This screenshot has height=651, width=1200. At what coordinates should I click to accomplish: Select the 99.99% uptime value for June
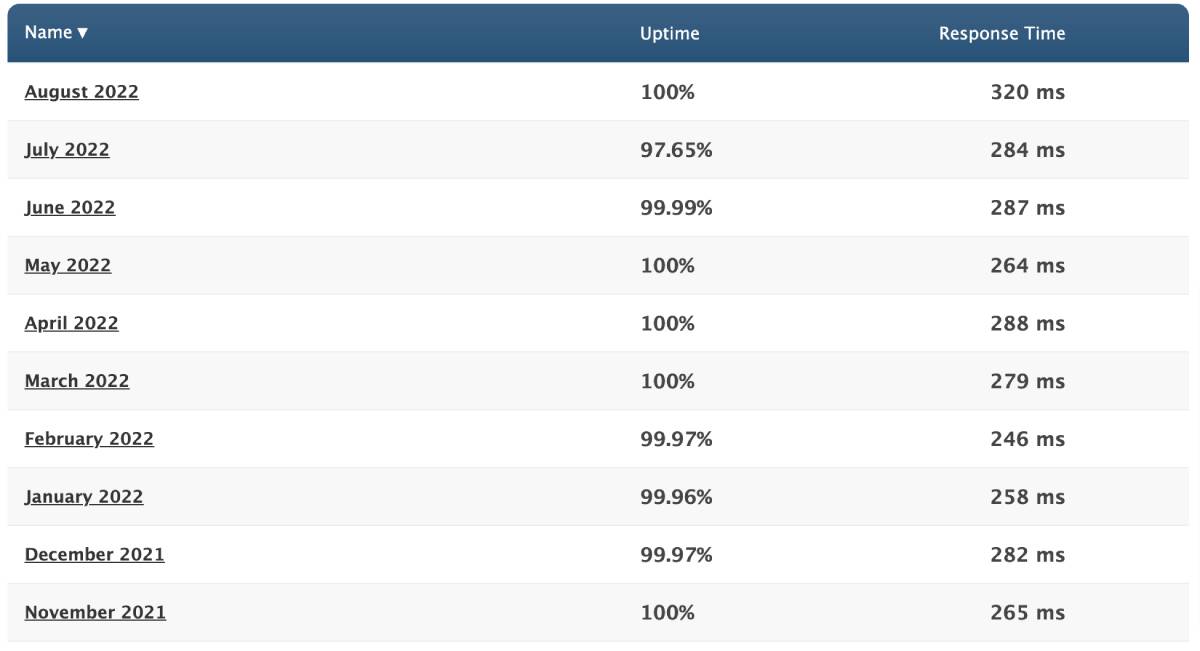pyautogui.click(x=676, y=208)
